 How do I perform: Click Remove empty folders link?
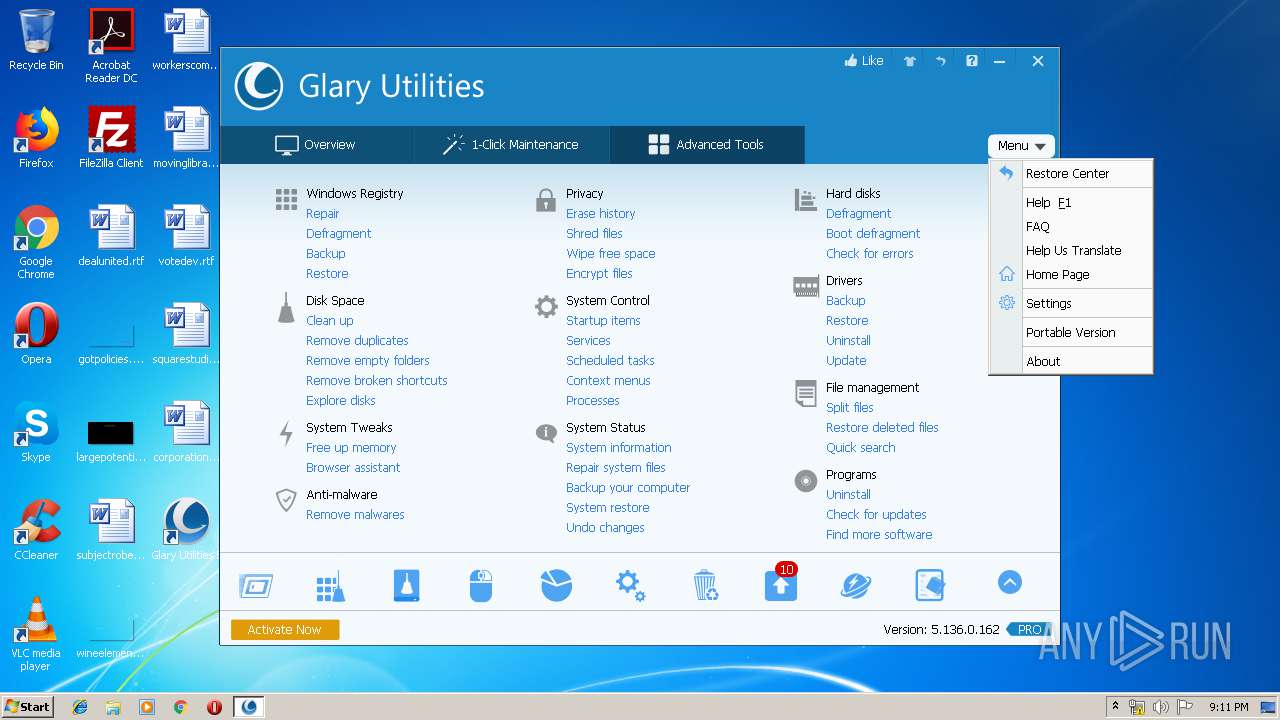368,361
